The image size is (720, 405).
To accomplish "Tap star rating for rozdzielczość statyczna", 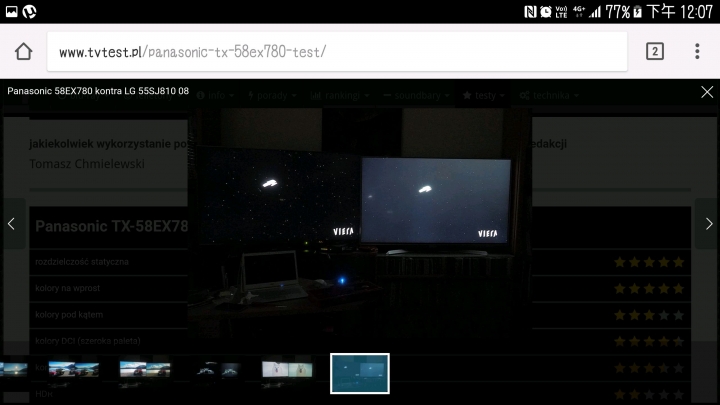I will coord(649,262).
